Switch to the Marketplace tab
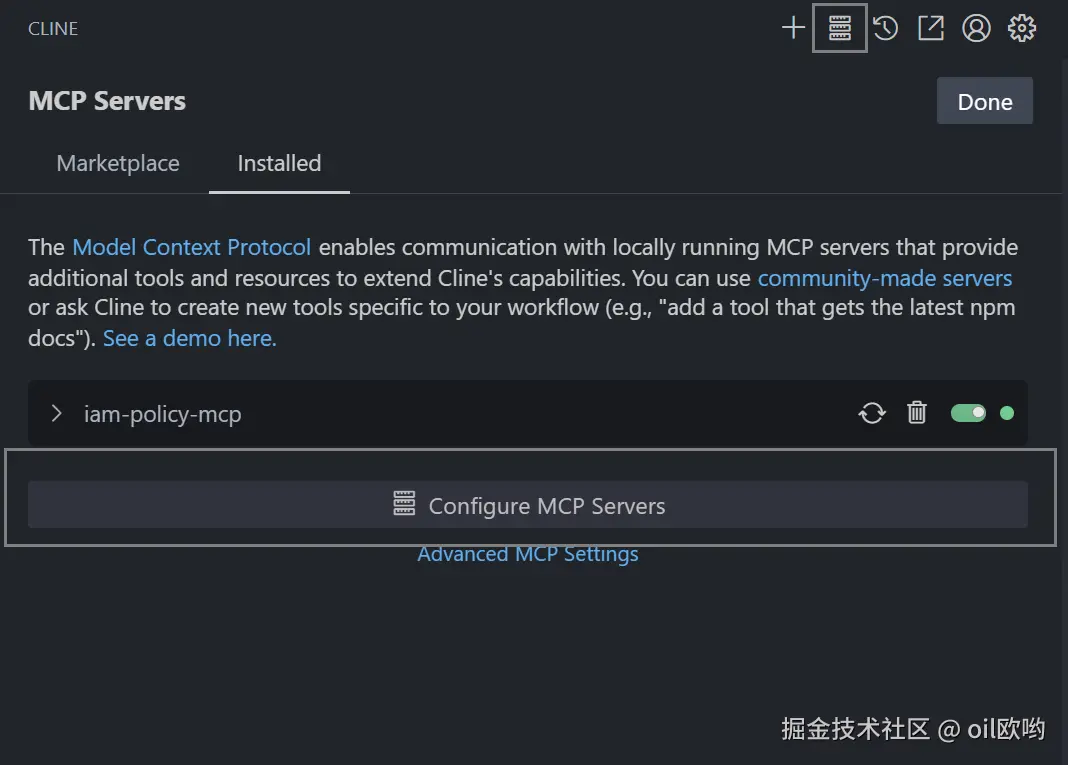Image resolution: width=1068 pixels, height=765 pixels. click(x=118, y=163)
